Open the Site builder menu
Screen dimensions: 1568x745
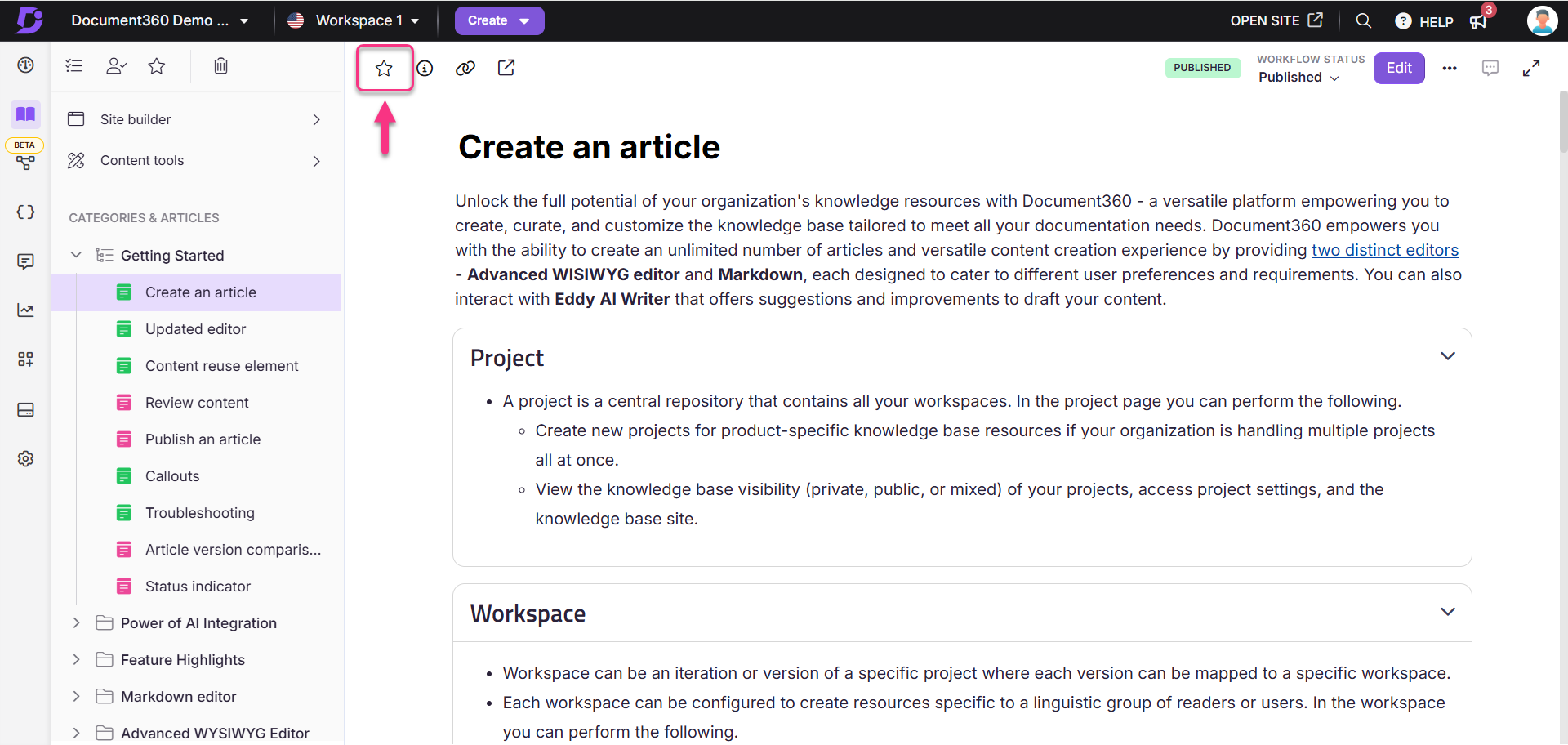196,119
